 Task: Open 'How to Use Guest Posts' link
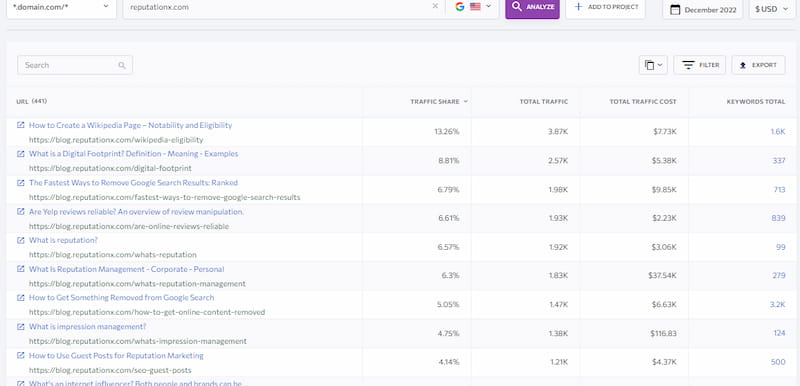click(116, 355)
